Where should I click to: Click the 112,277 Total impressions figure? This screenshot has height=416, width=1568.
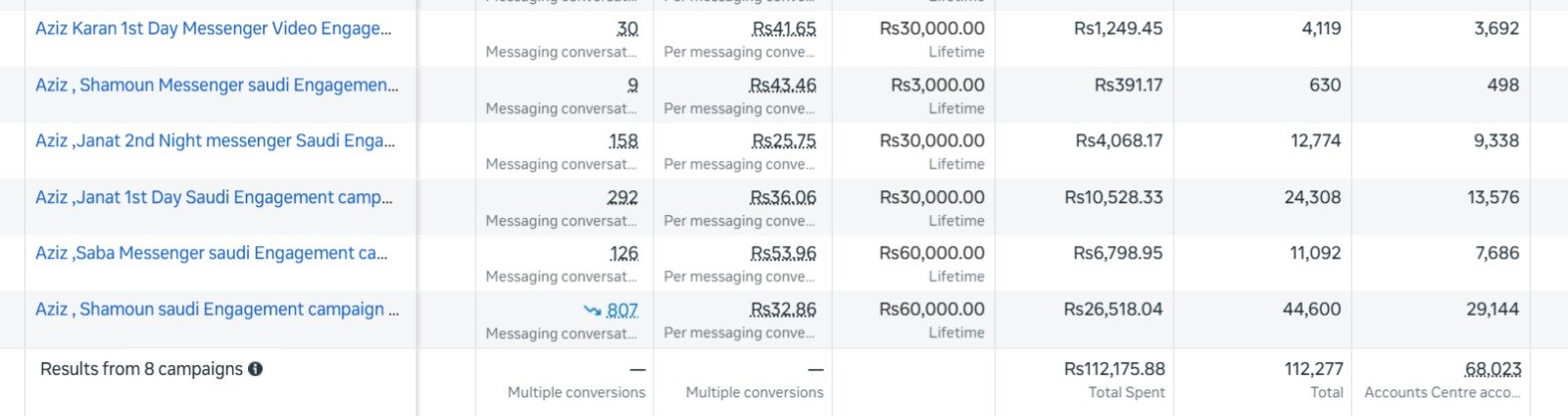(1313, 370)
